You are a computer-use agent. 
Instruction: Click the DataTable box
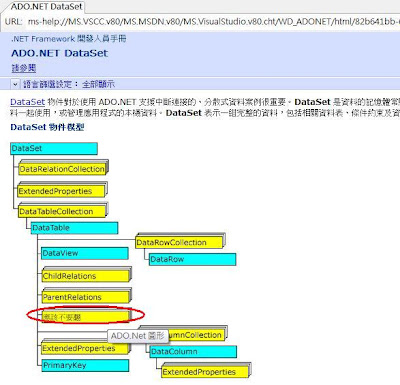point(74,228)
